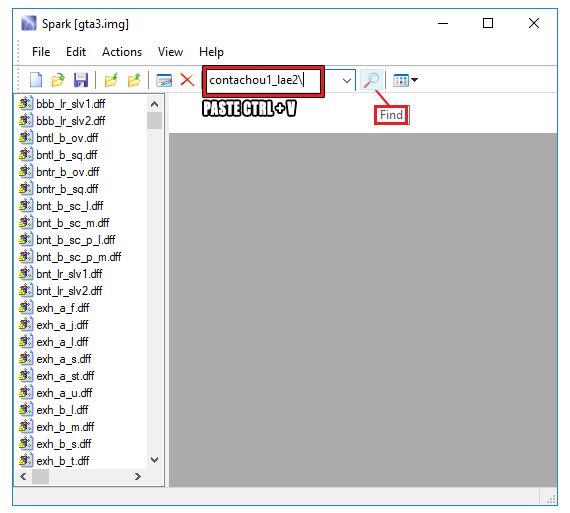The width and height of the screenshot is (570, 513).
Task: Click the file icon beside bnt_b_sc_m.dff
Action: click(26, 223)
